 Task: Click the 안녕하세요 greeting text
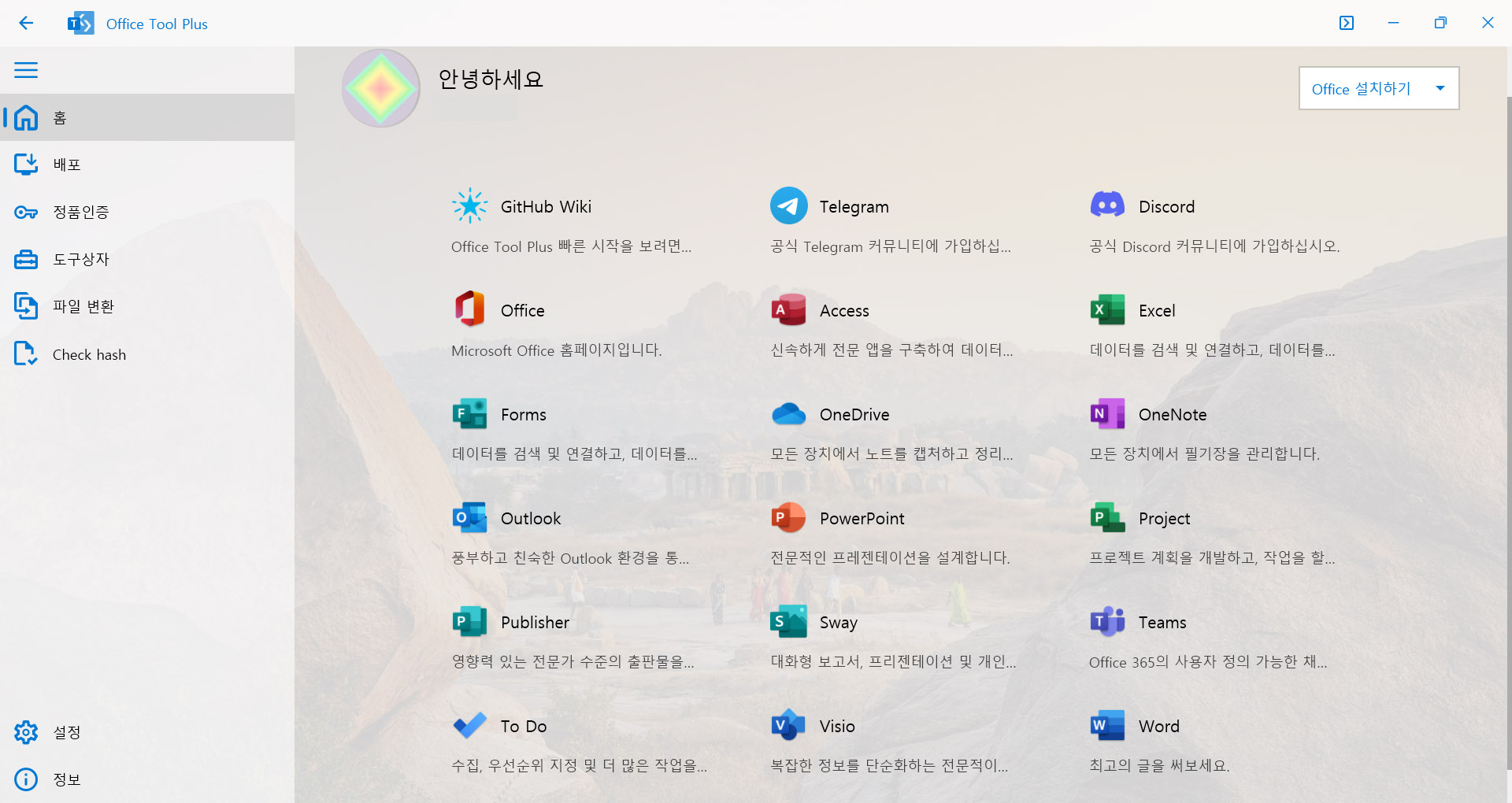point(491,79)
